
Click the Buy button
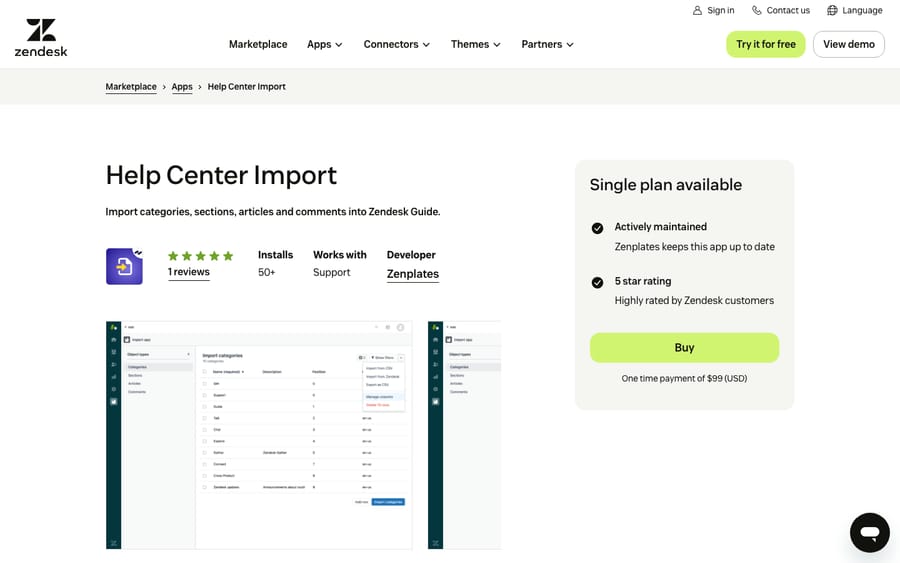coord(684,347)
